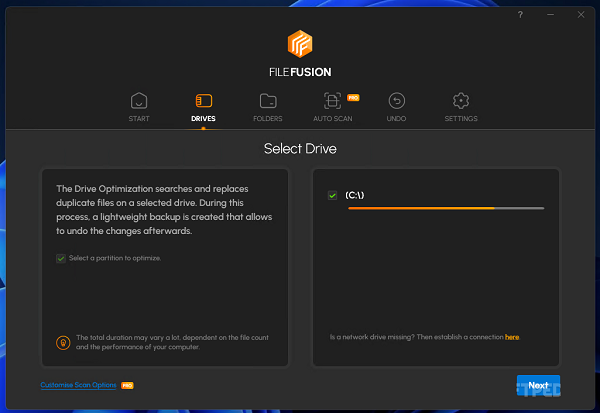
Task: Open the FOLDERS tab icon
Action: pyautogui.click(x=268, y=101)
